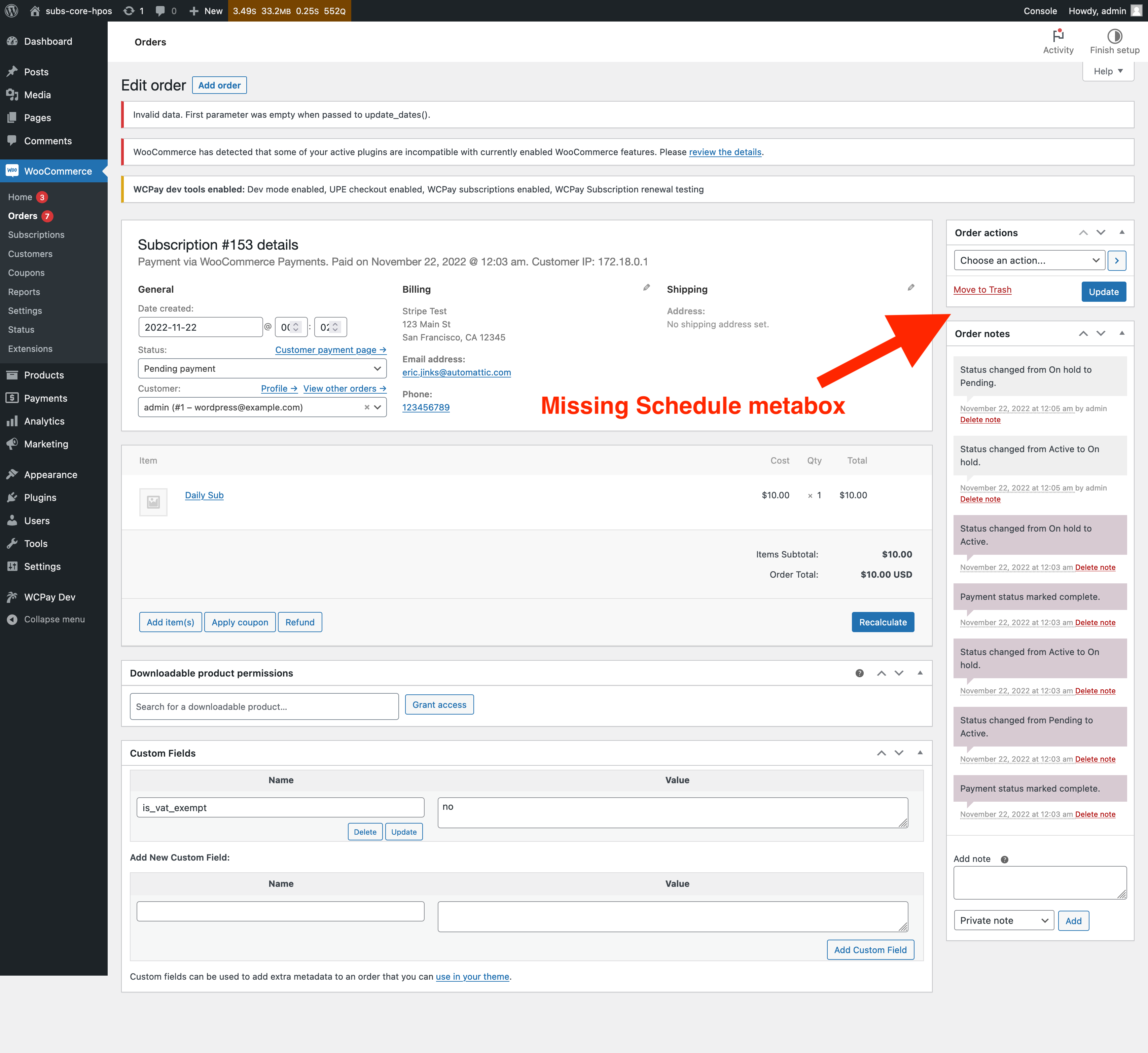Edit the Billing address via pencil icon
Viewport: 1148px width, 1053px height.
tap(647, 287)
